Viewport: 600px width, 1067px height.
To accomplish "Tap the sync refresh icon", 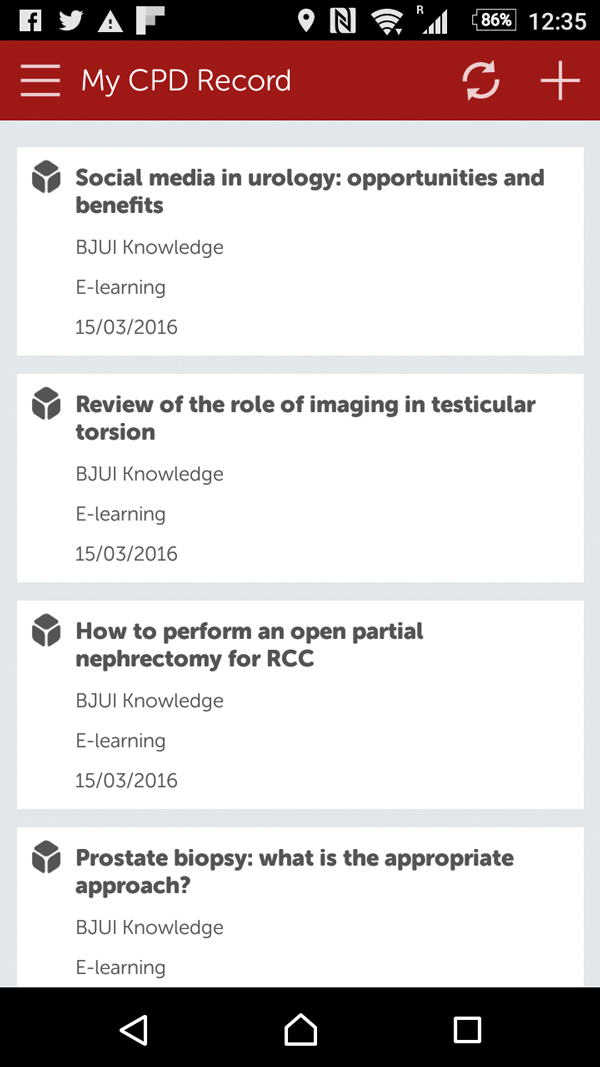I will point(481,81).
